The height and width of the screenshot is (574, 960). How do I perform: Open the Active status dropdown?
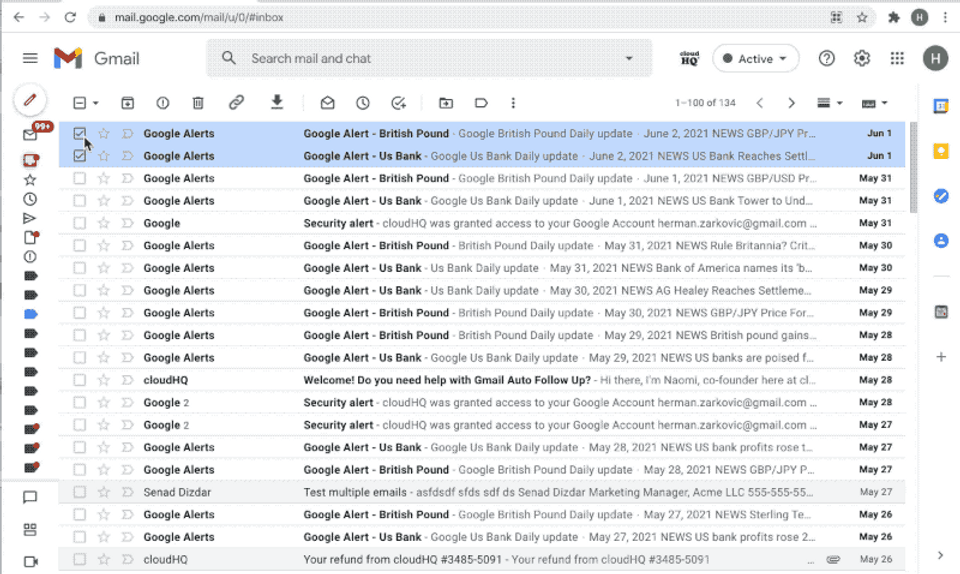coord(756,59)
